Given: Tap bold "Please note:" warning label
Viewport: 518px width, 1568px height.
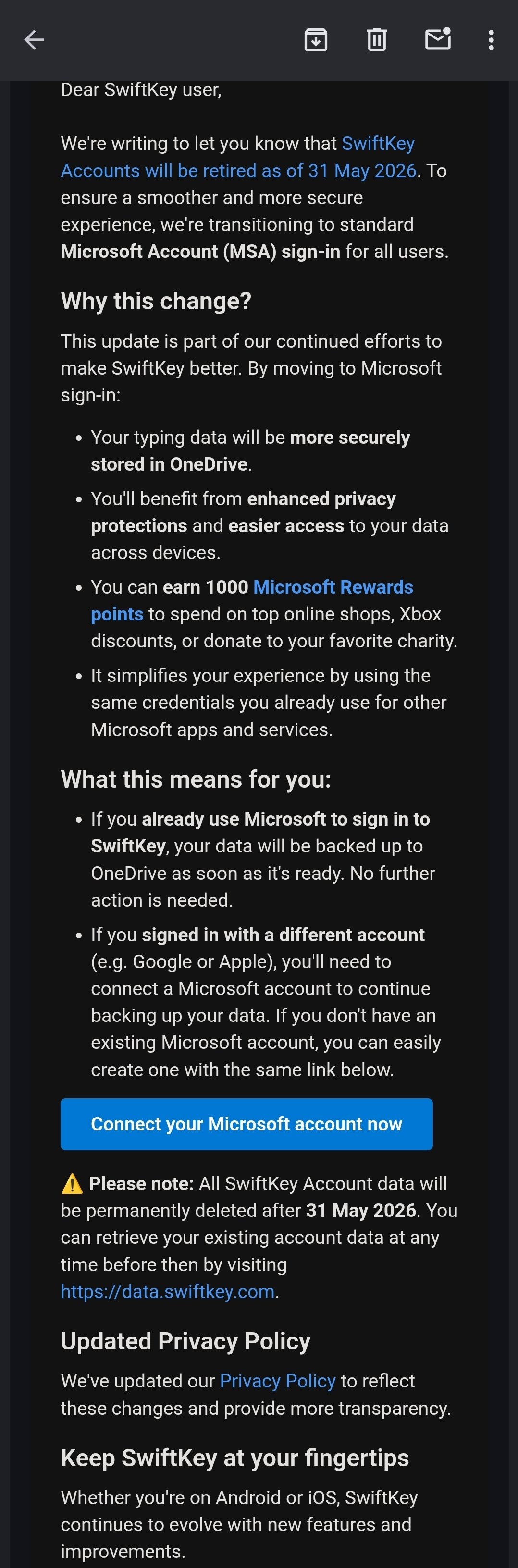Looking at the screenshot, I should pos(141,1183).
